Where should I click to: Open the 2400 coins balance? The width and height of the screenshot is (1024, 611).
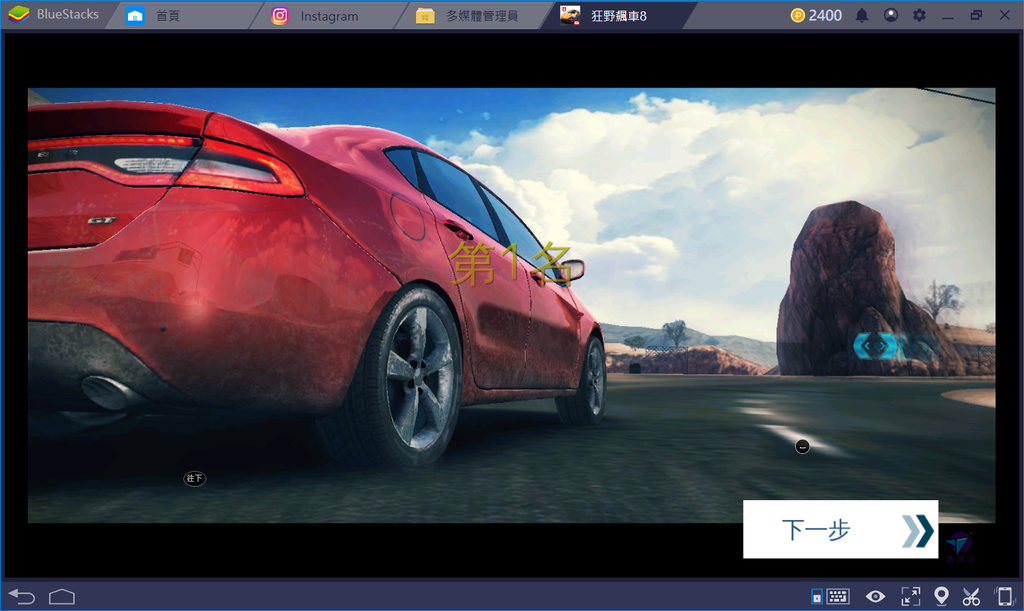pos(816,15)
